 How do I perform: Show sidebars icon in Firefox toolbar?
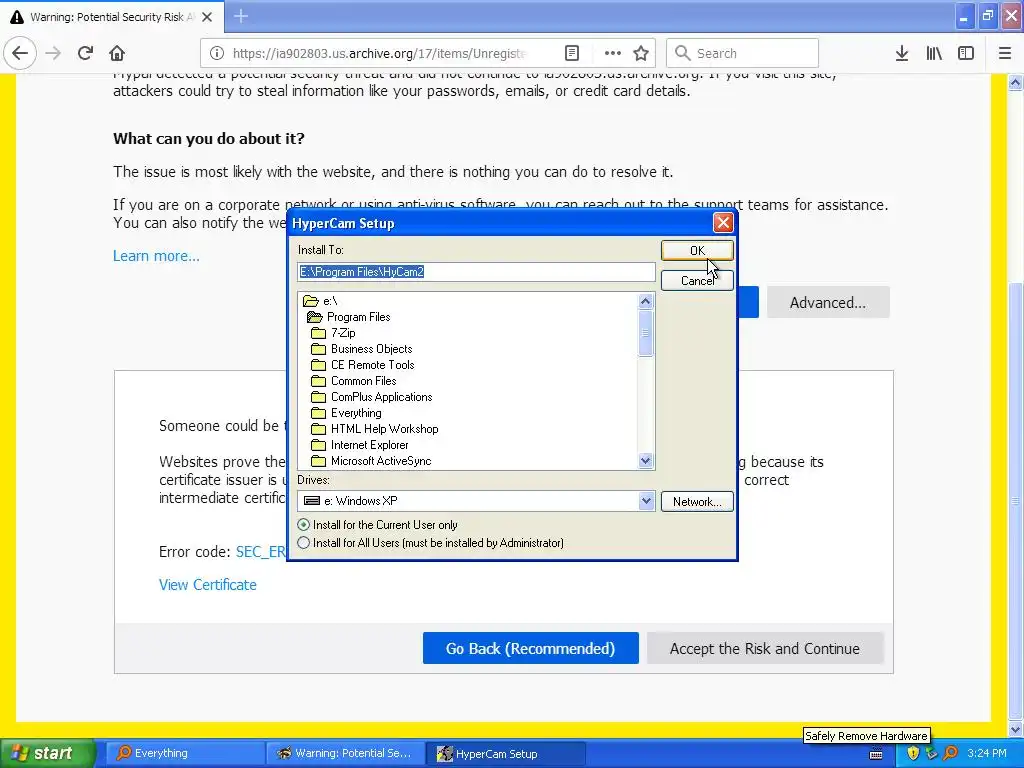(966, 53)
